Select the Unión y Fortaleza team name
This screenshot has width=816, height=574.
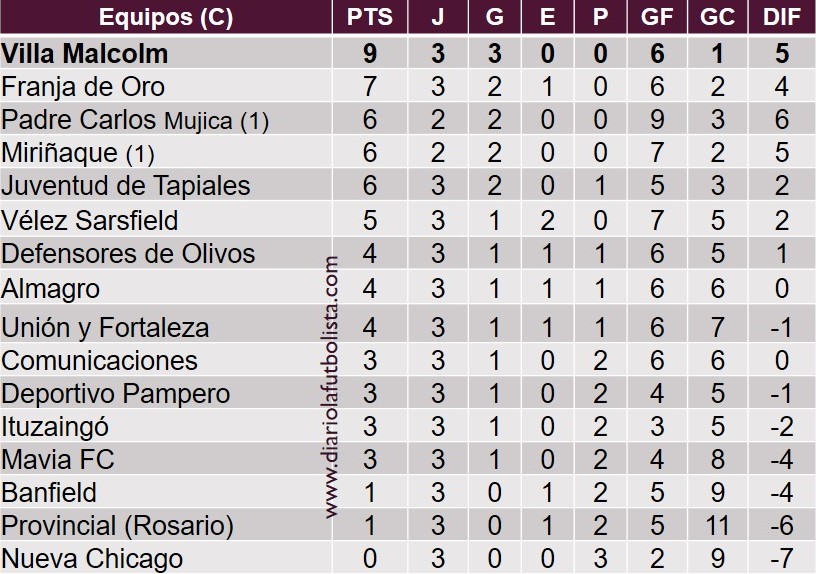[105, 327]
